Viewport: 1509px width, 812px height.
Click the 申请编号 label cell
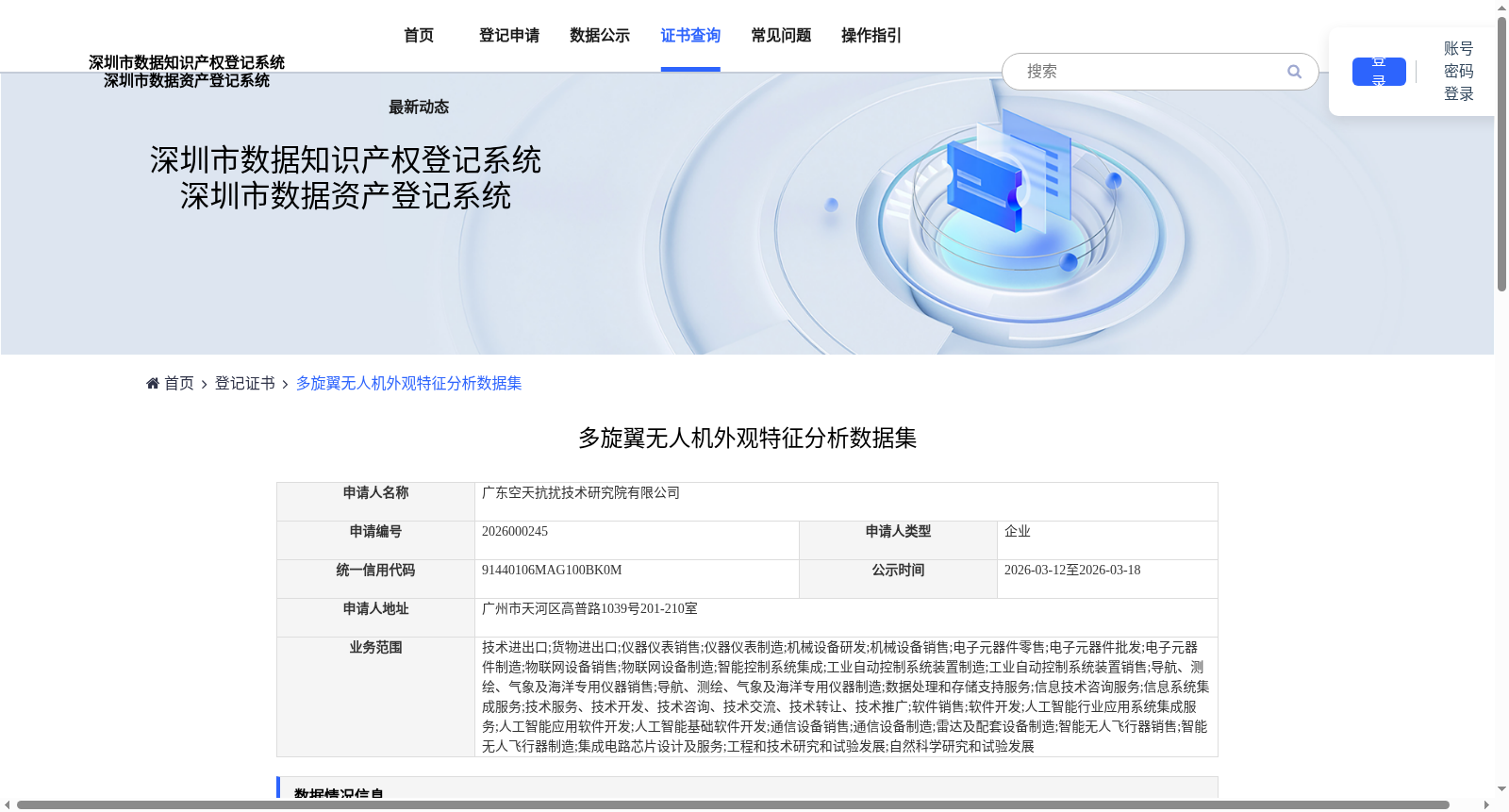pyautogui.click(x=375, y=540)
